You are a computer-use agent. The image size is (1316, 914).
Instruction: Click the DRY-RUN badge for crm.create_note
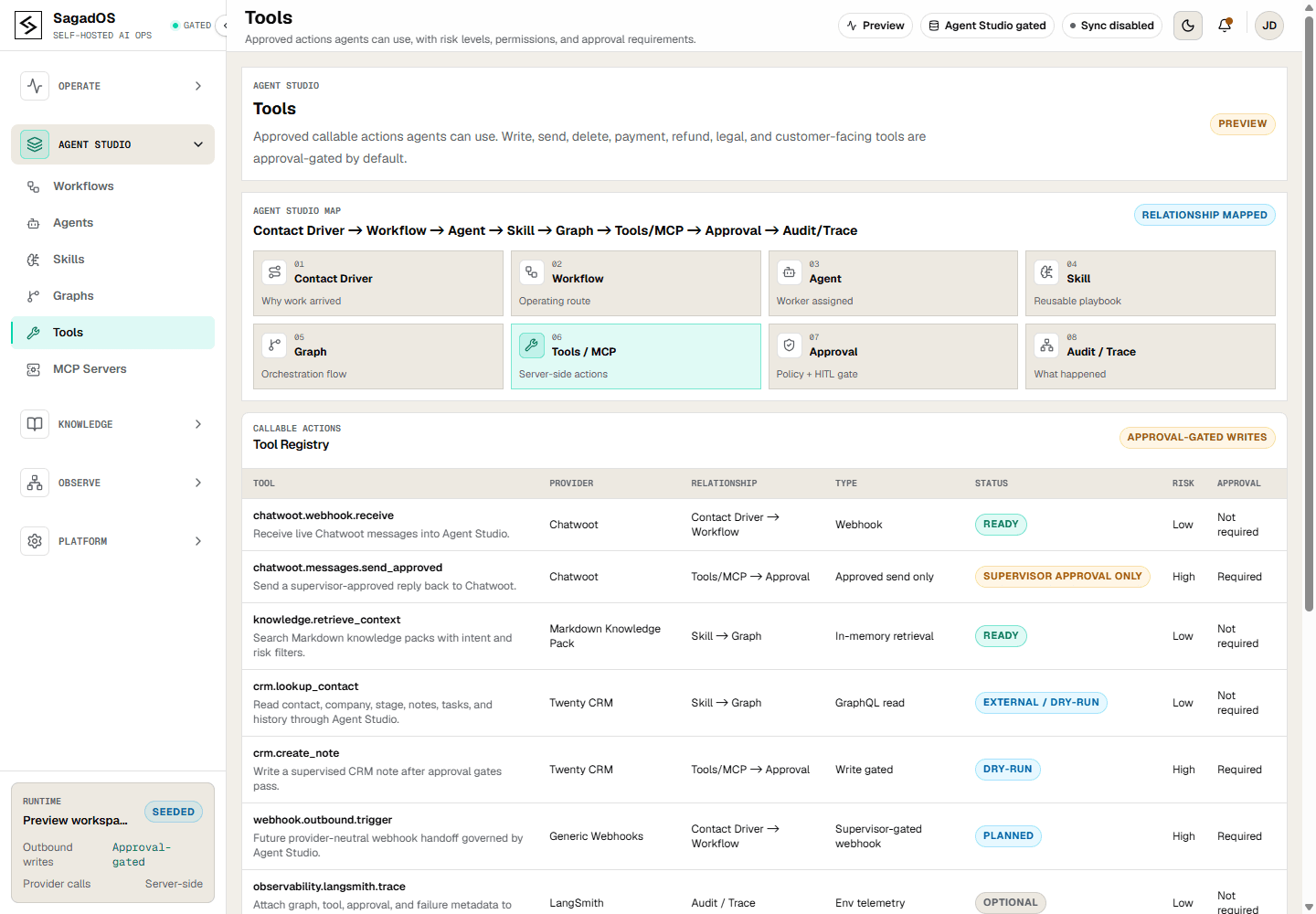pos(1007,770)
